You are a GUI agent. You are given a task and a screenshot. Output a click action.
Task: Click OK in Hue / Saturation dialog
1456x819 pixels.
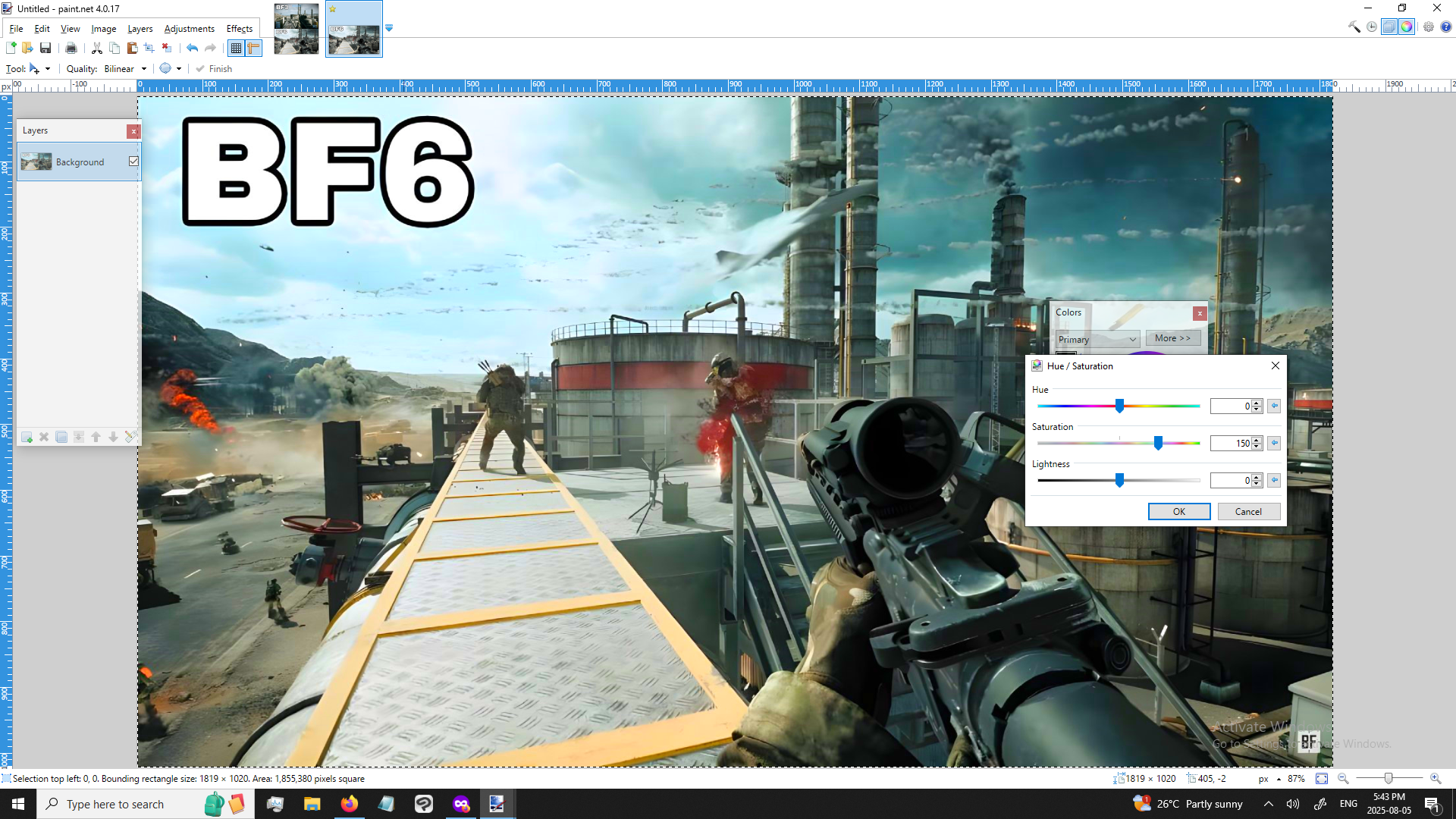point(1178,512)
